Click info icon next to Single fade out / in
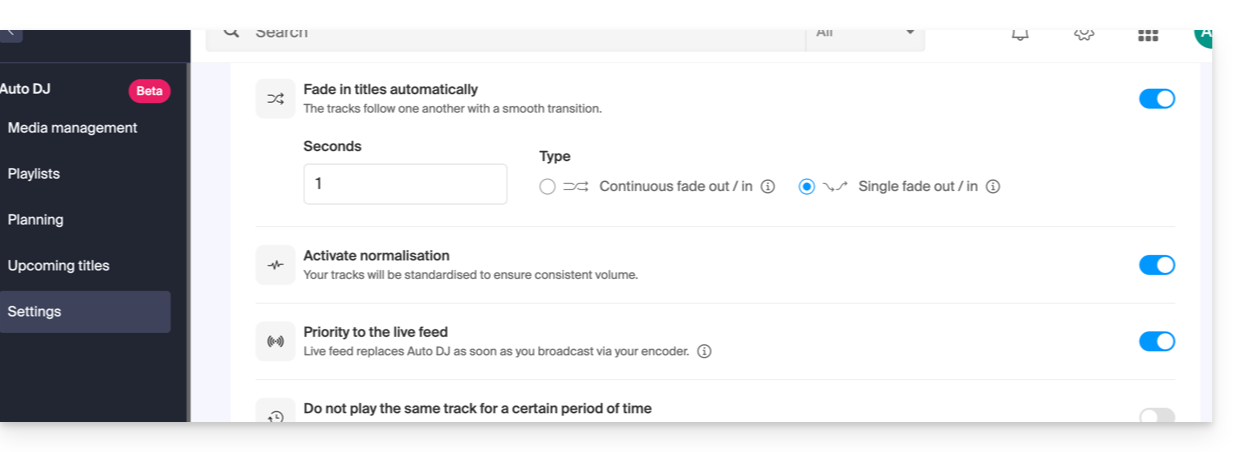This screenshot has width=1243, height=452. [x=993, y=187]
